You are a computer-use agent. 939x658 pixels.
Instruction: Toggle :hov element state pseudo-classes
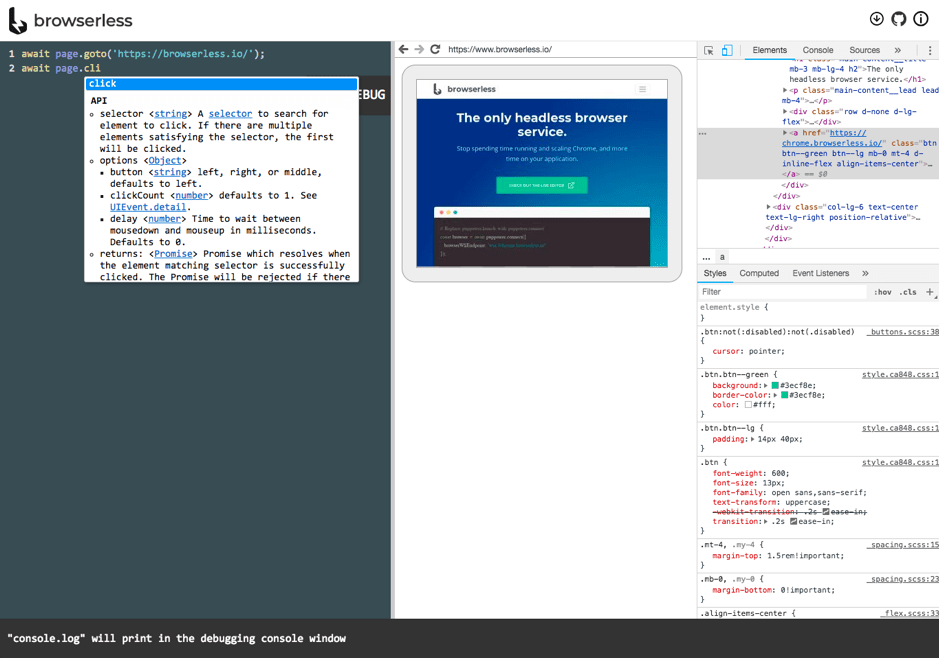(883, 292)
